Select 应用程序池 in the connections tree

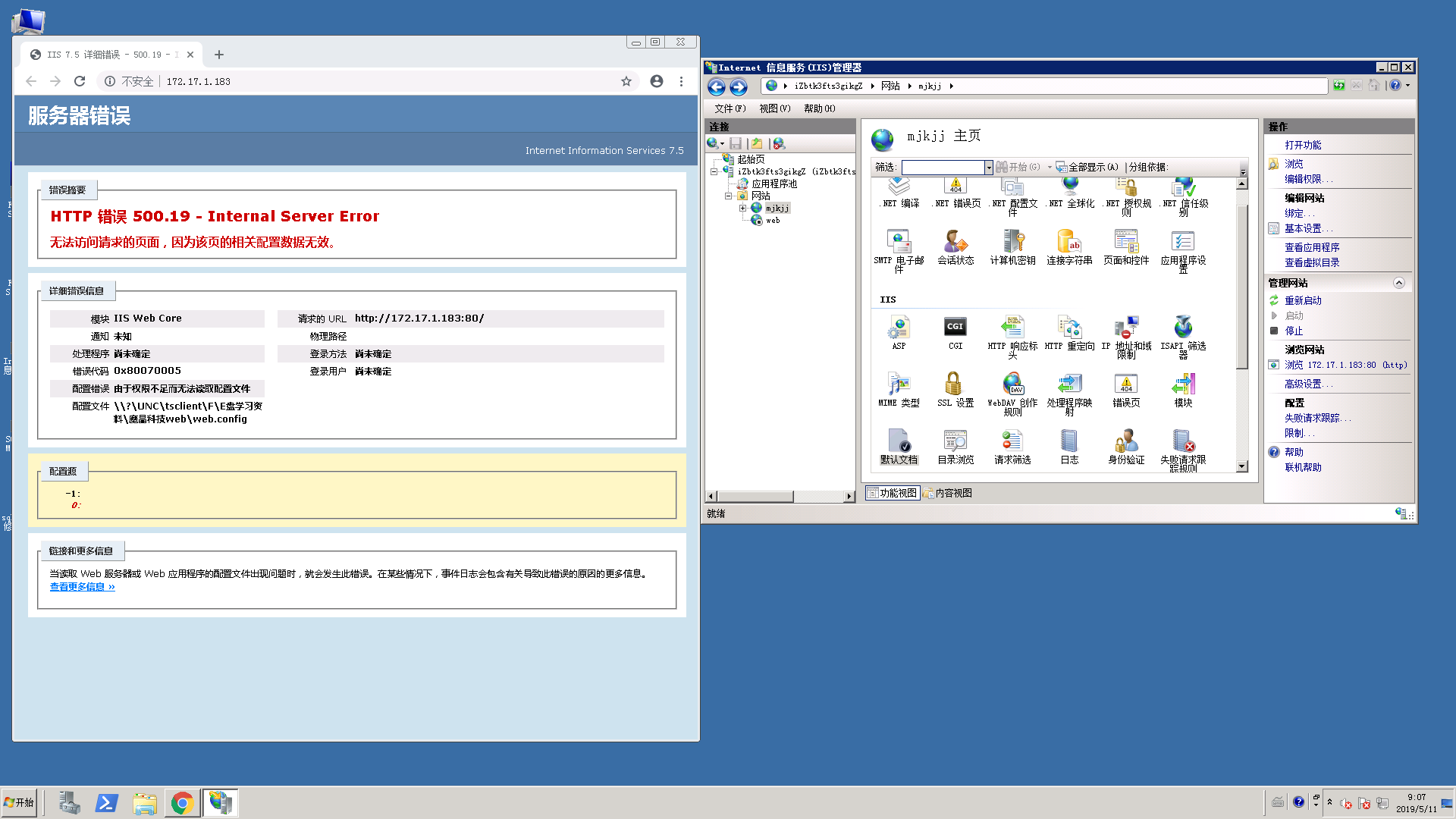point(774,184)
